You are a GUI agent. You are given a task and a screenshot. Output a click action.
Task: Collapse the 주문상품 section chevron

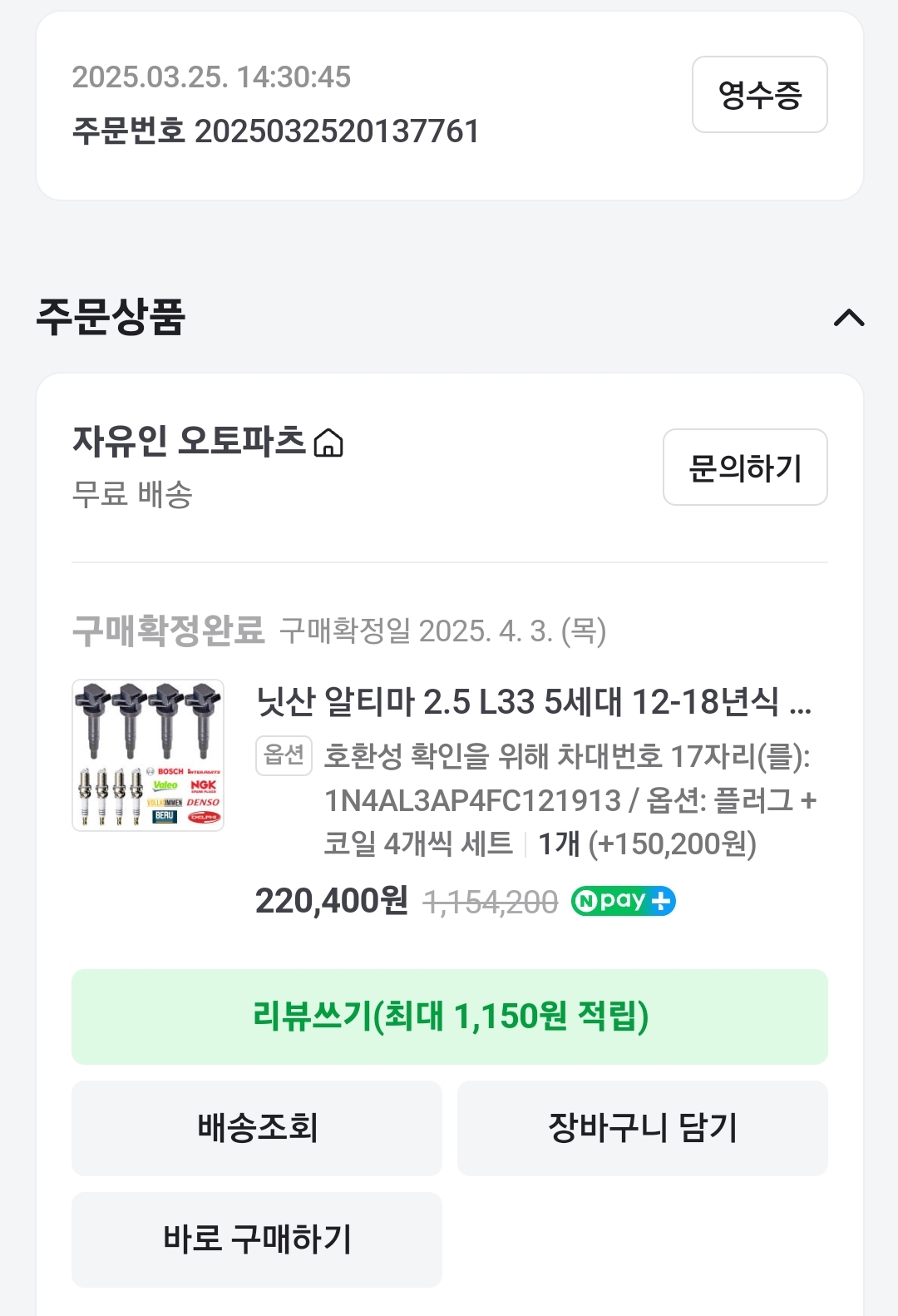pyautogui.click(x=849, y=318)
